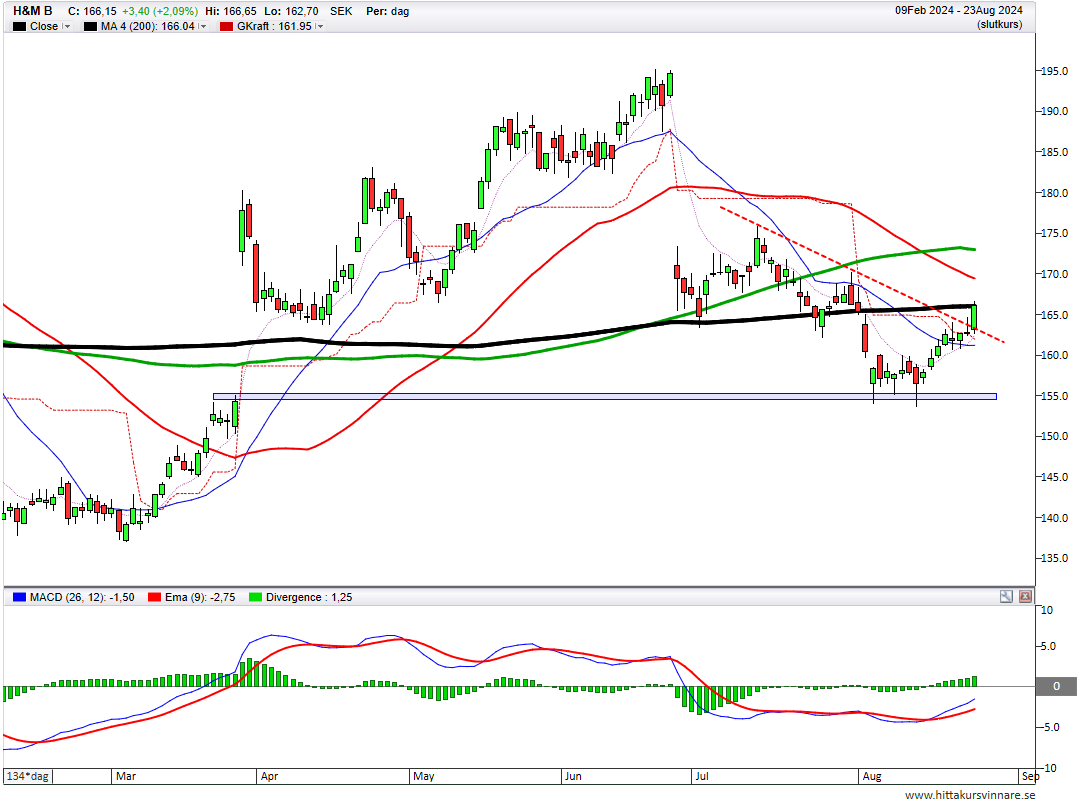The image size is (1080, 800).
Task: Click the '(slutkurs)' label
Action: tap(999, 25)
